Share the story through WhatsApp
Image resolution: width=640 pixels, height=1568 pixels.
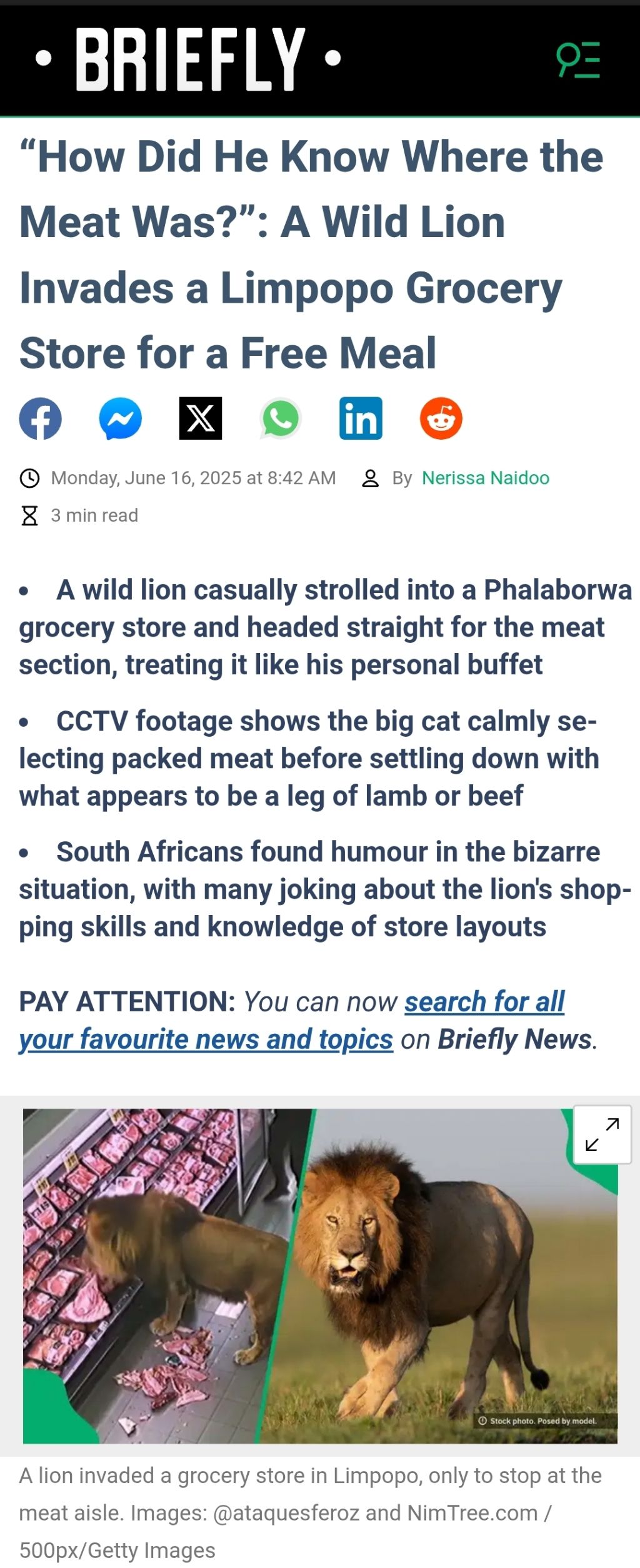[281, 418]
